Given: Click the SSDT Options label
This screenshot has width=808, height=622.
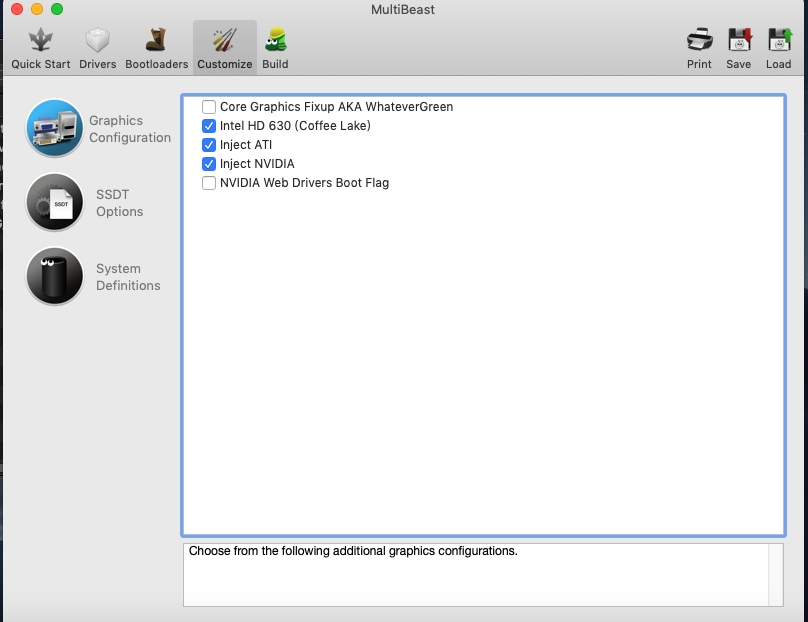Looking at the screenshot, I should (120, 203).
